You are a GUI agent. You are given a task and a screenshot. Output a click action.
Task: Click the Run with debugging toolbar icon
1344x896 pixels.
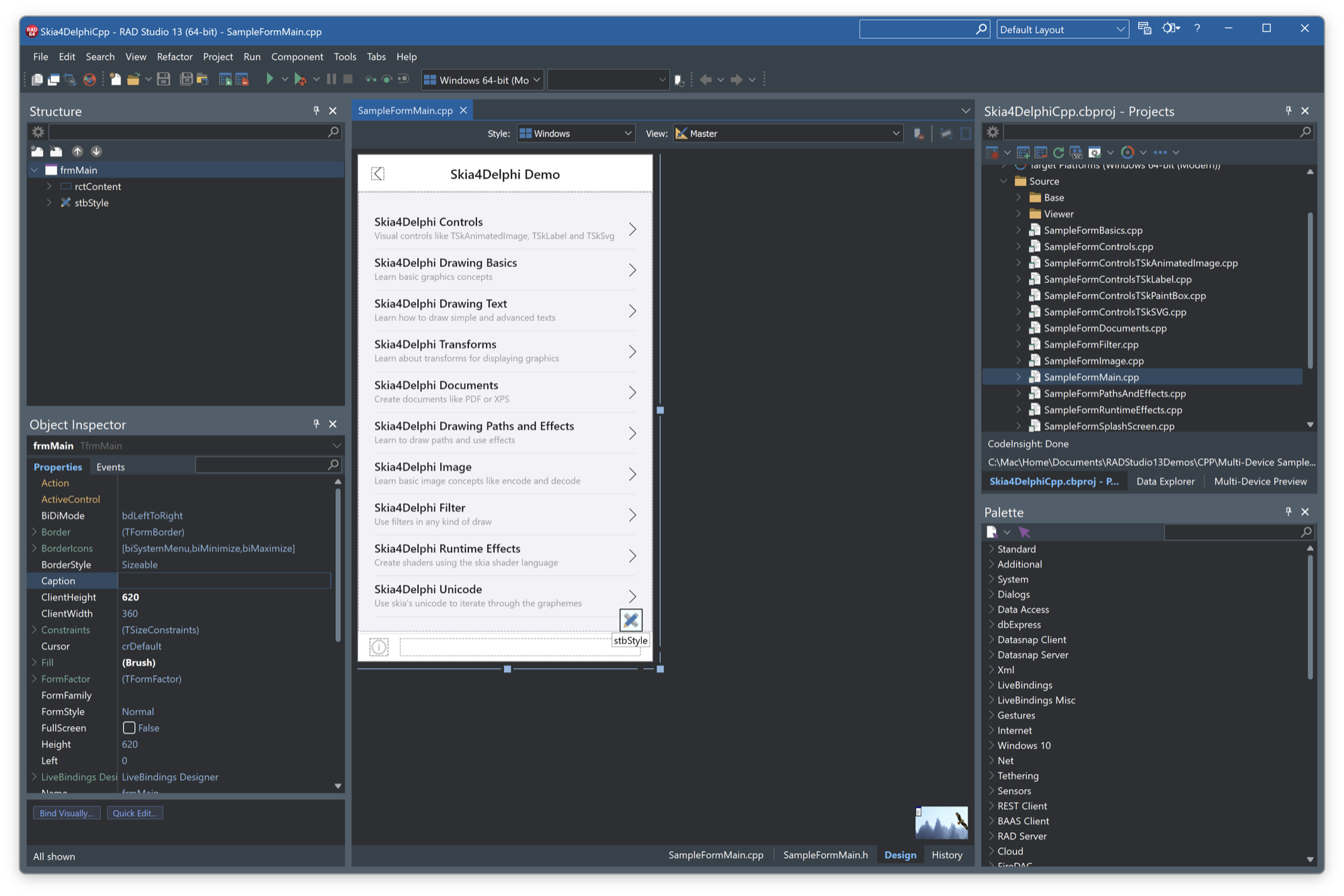point(300,79)
